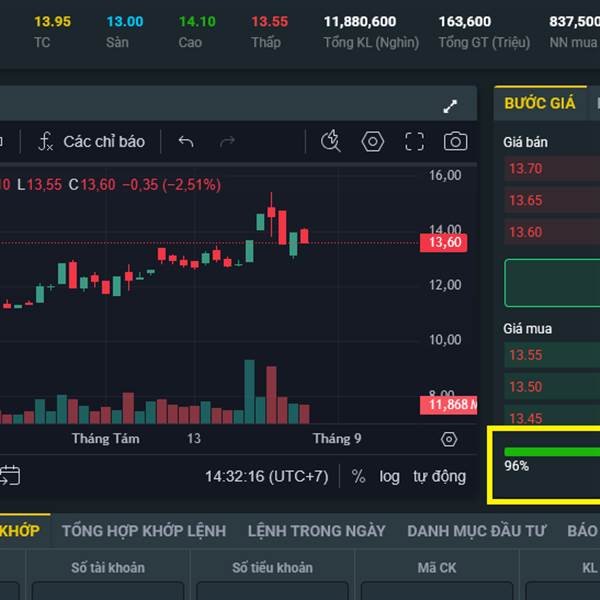The image size is (600, 600).
Task: Open axis settings gear beside the date axis
Action: [449, 439]
